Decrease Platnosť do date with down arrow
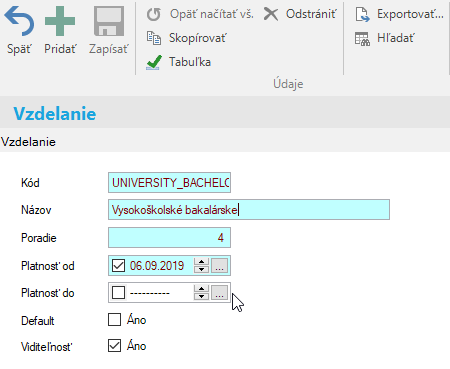 (x=201, y=296)
